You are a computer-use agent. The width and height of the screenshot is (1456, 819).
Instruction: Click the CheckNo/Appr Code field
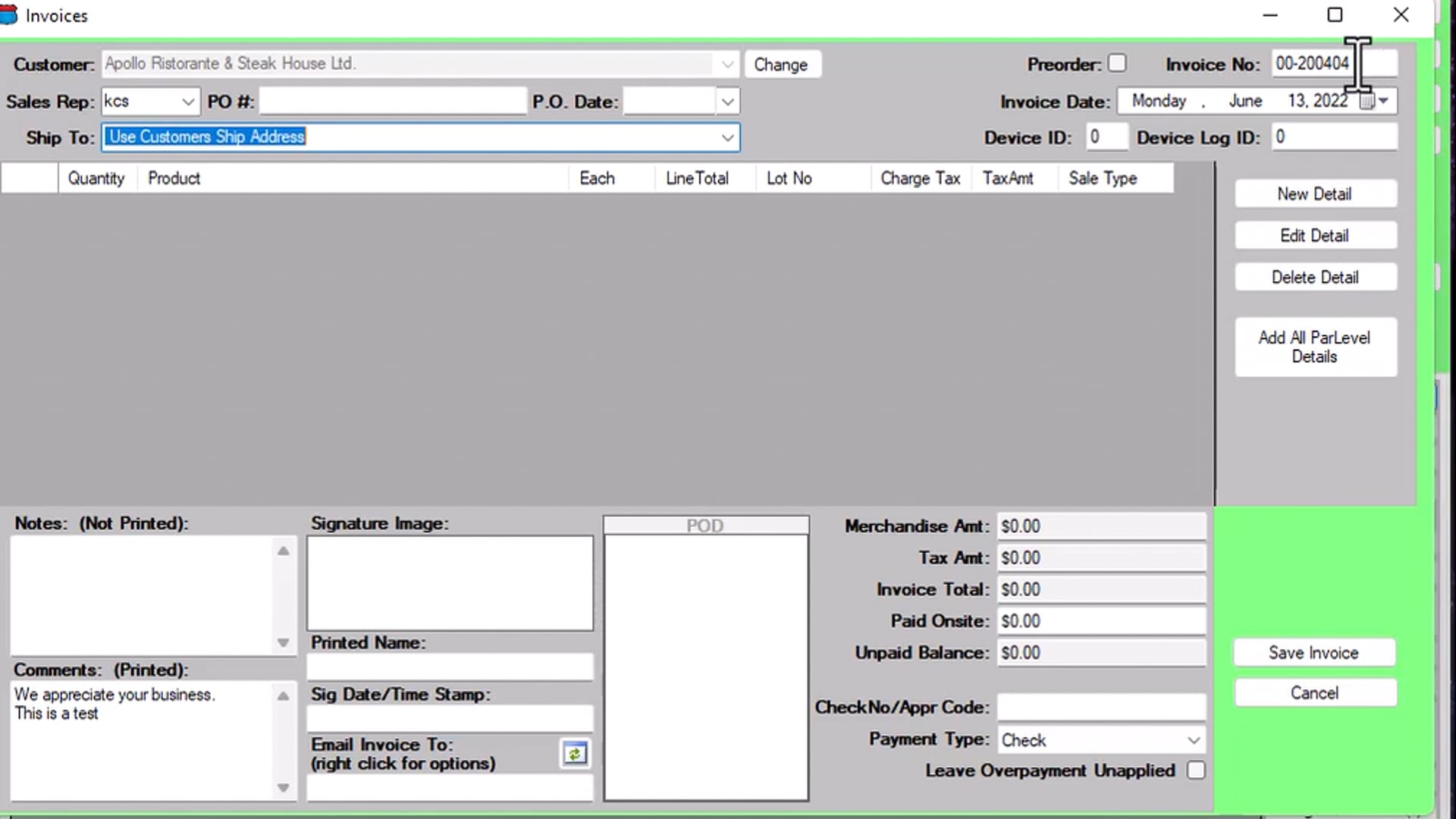click(x=1101, y=707)
